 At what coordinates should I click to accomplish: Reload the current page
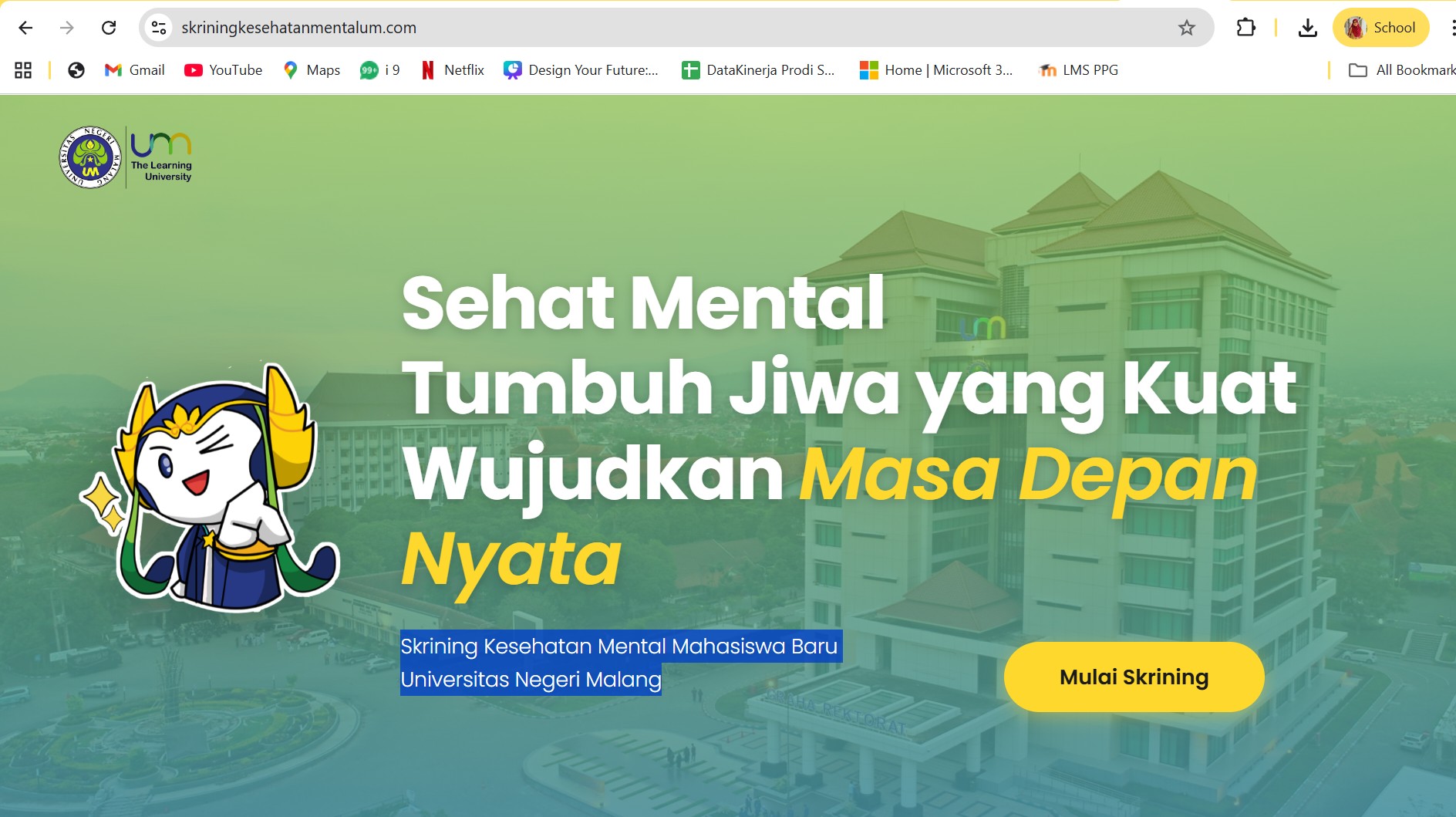point(108,28)
